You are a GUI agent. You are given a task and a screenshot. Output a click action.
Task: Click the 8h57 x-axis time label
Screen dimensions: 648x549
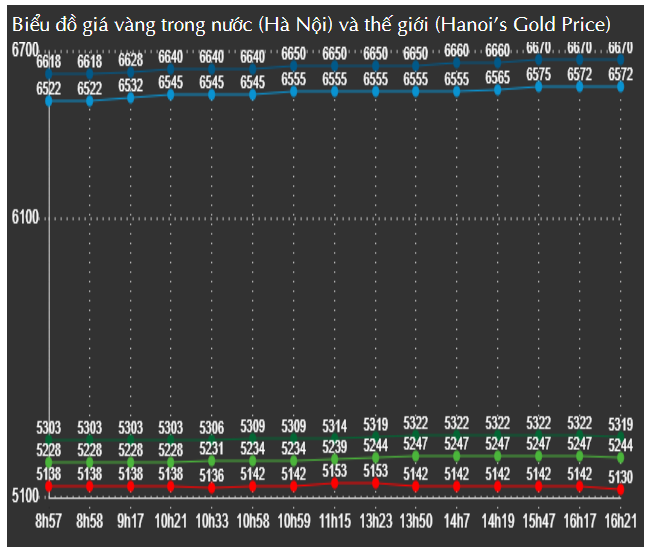[49, 521]
